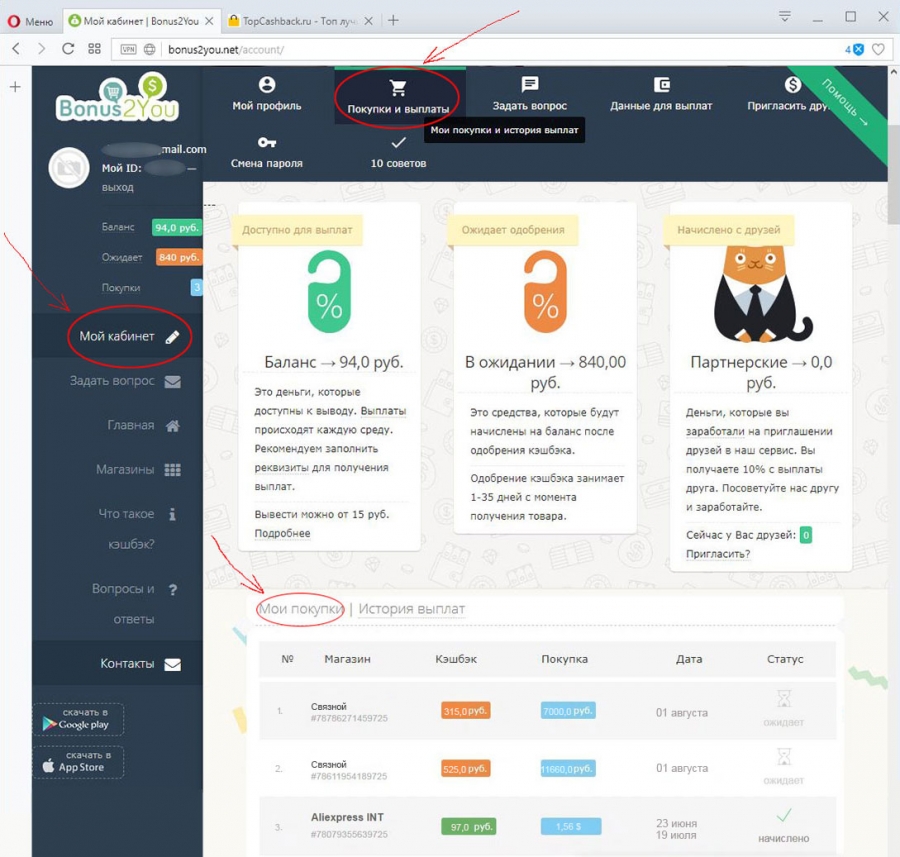The height and width of the screenshot is (857, 900).
Task: Reload the page with browser refresh icon
Action: coord(68,49)
